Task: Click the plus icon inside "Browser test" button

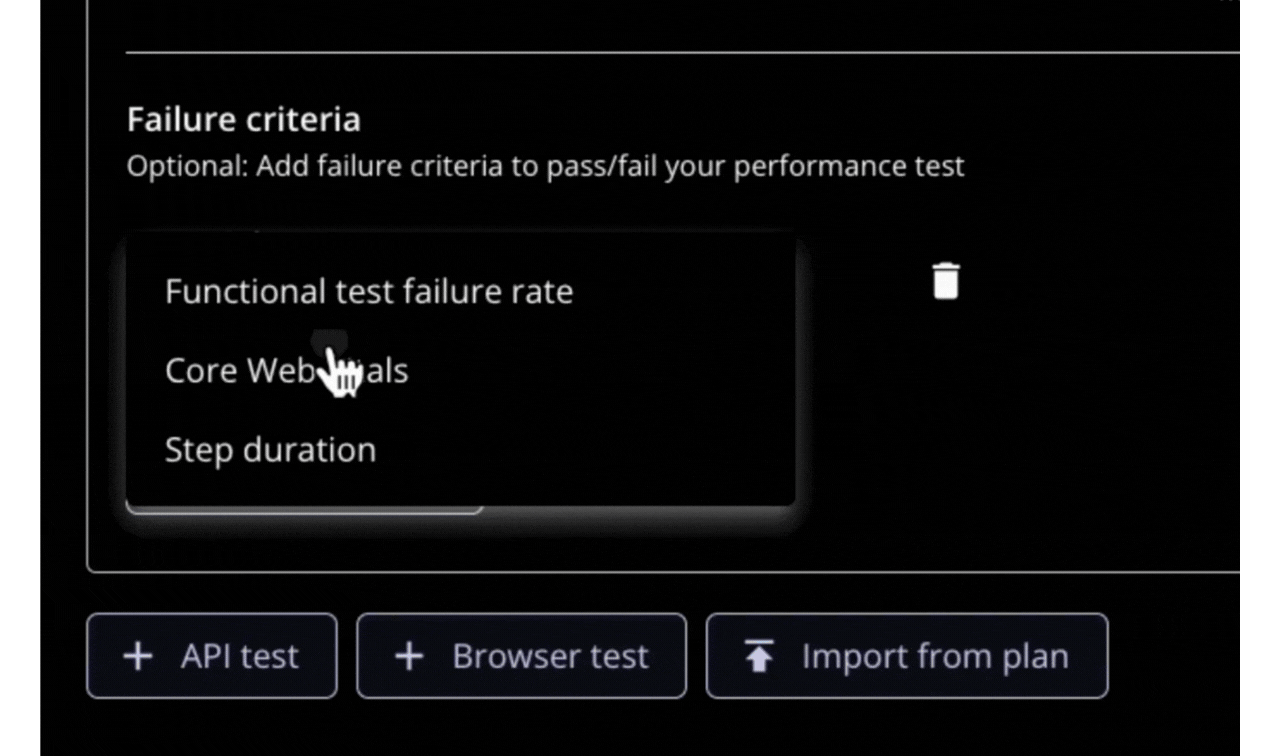Action: (408, 656)
